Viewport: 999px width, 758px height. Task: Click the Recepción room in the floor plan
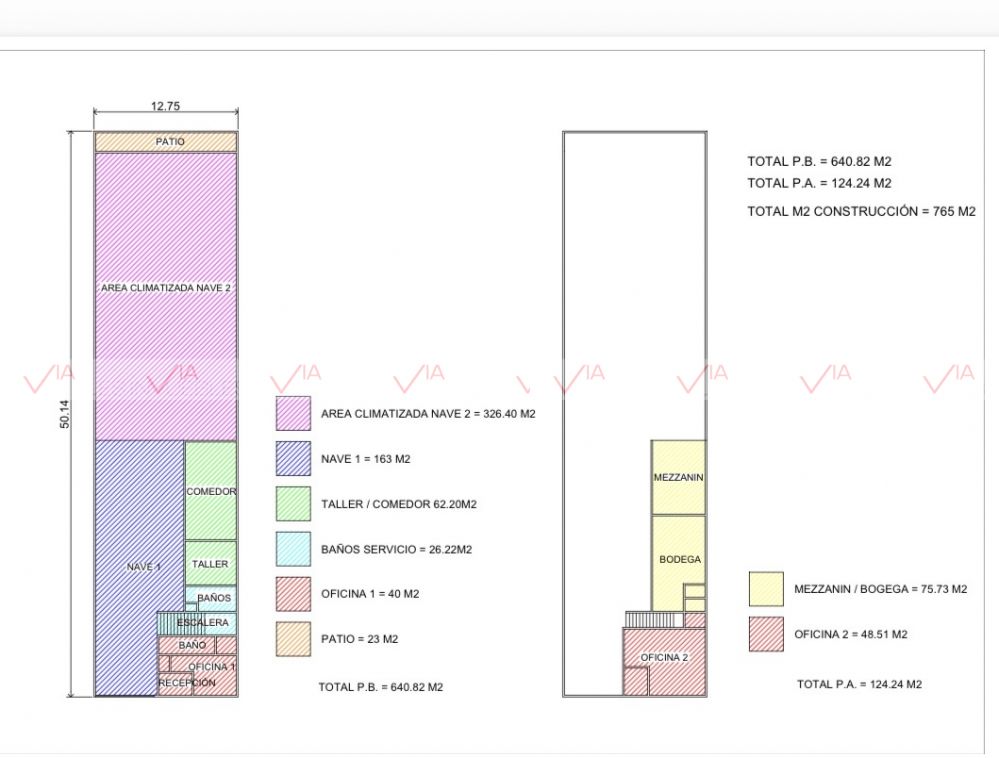pyautogui.click(x=186, y=683)
